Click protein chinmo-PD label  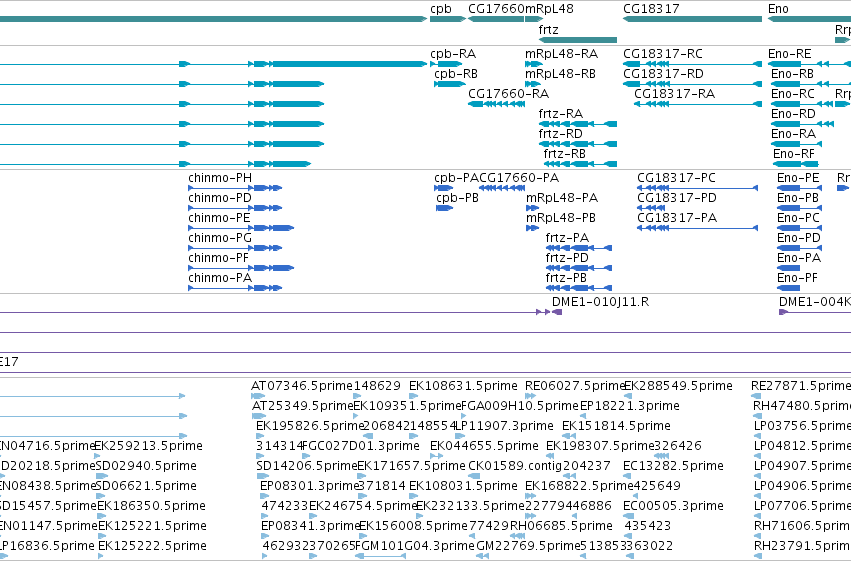220,199
